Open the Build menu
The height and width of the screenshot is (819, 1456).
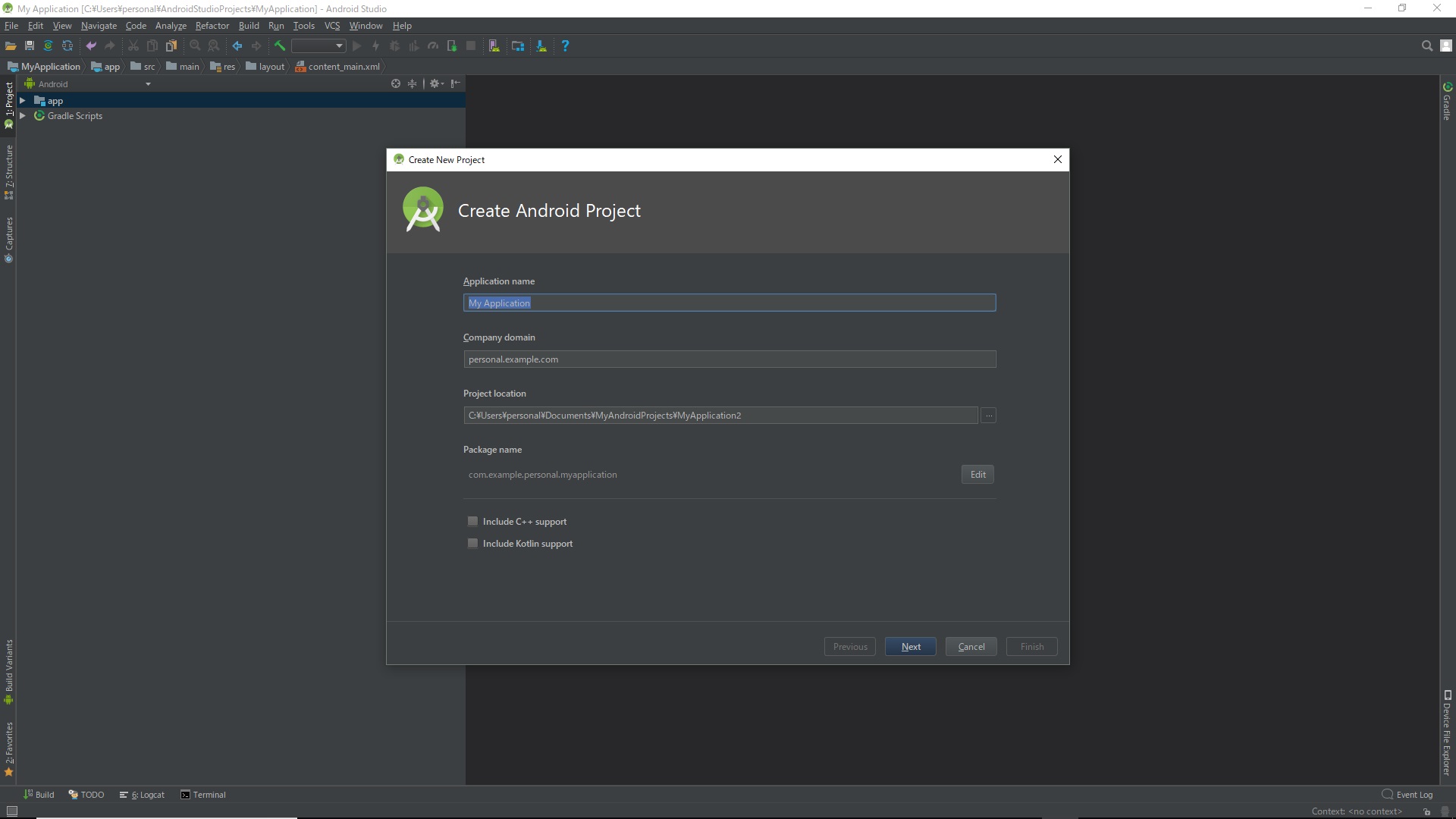click(x=249, y=26)
